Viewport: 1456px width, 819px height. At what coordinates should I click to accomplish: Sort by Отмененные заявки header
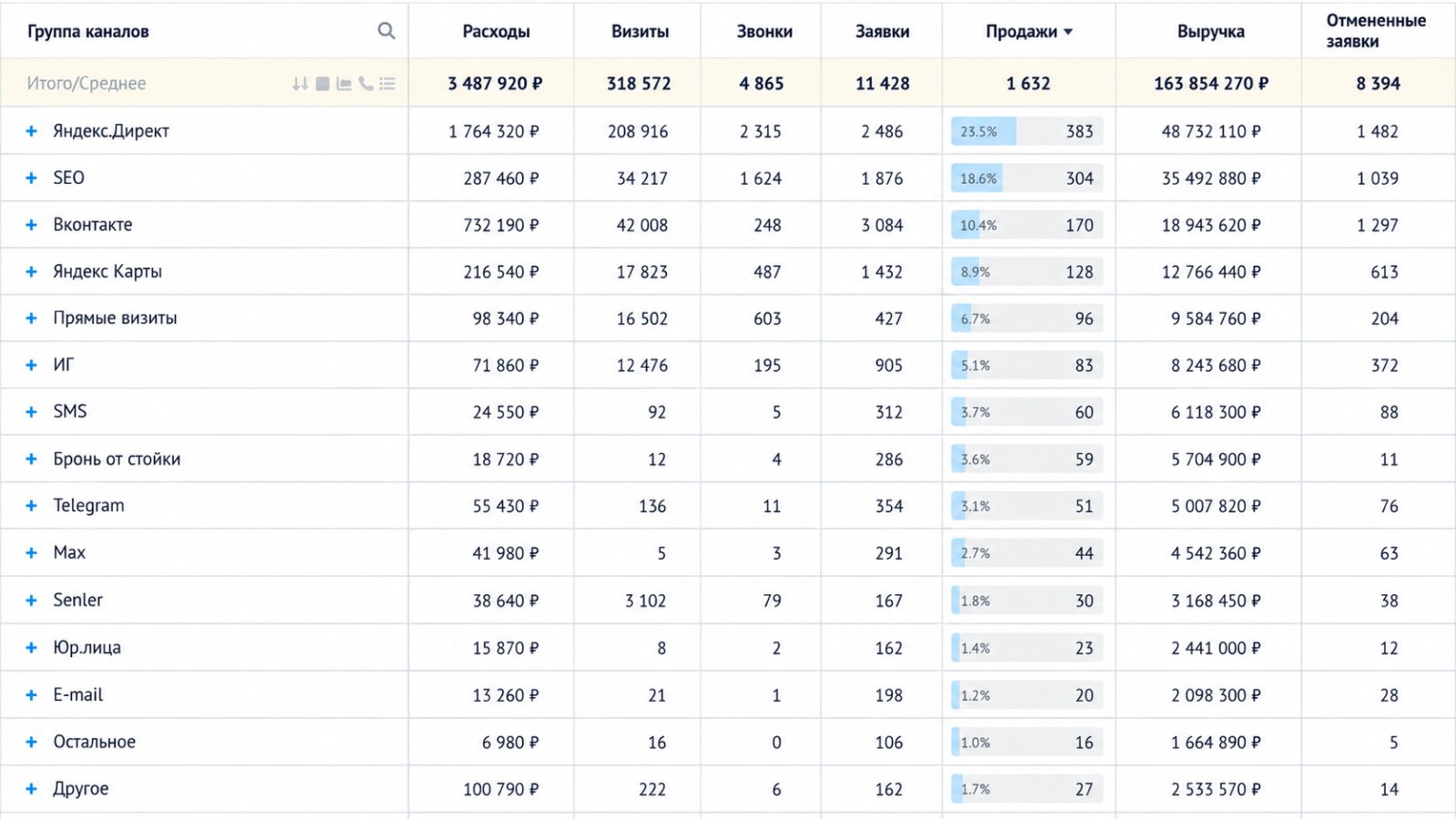tap(1376, 31)
